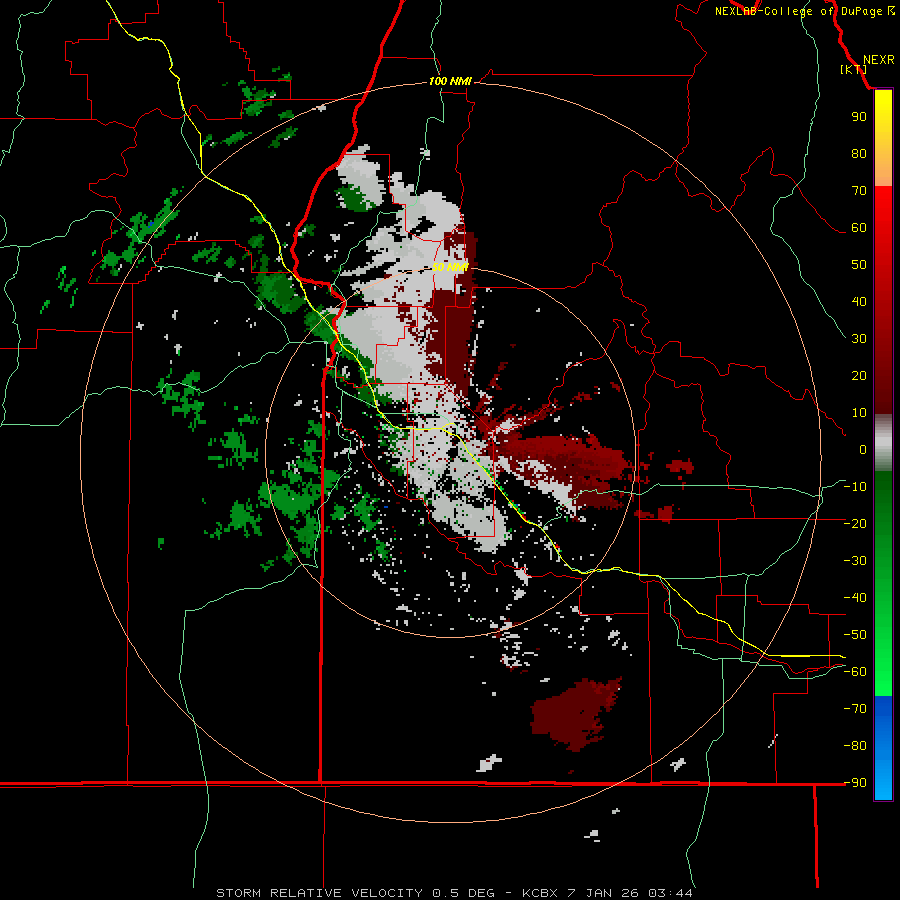Click the positive 90 knot scale label

point(859,117)
